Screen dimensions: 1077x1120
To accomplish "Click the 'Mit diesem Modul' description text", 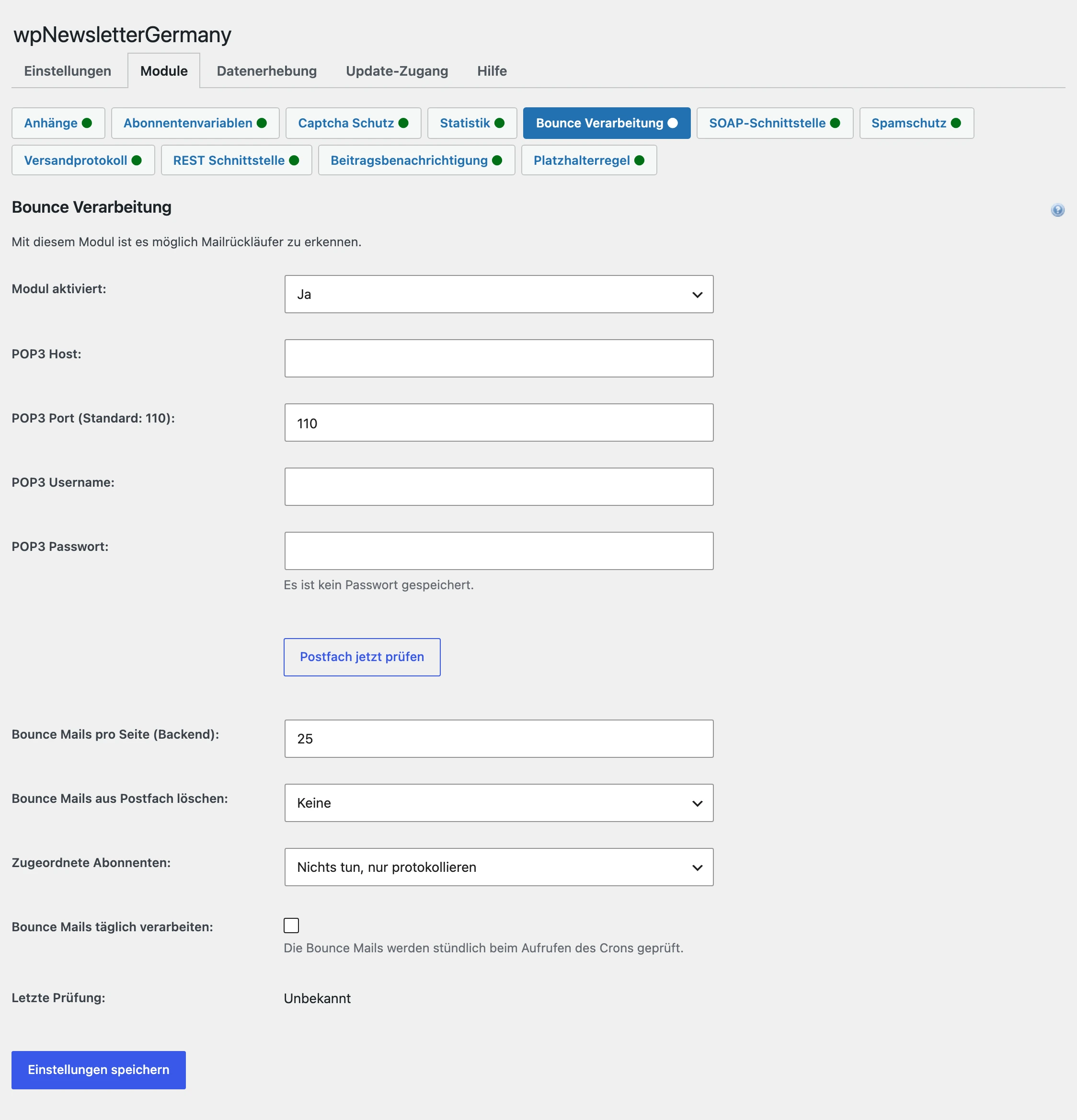I will click(x=186, y=242).
